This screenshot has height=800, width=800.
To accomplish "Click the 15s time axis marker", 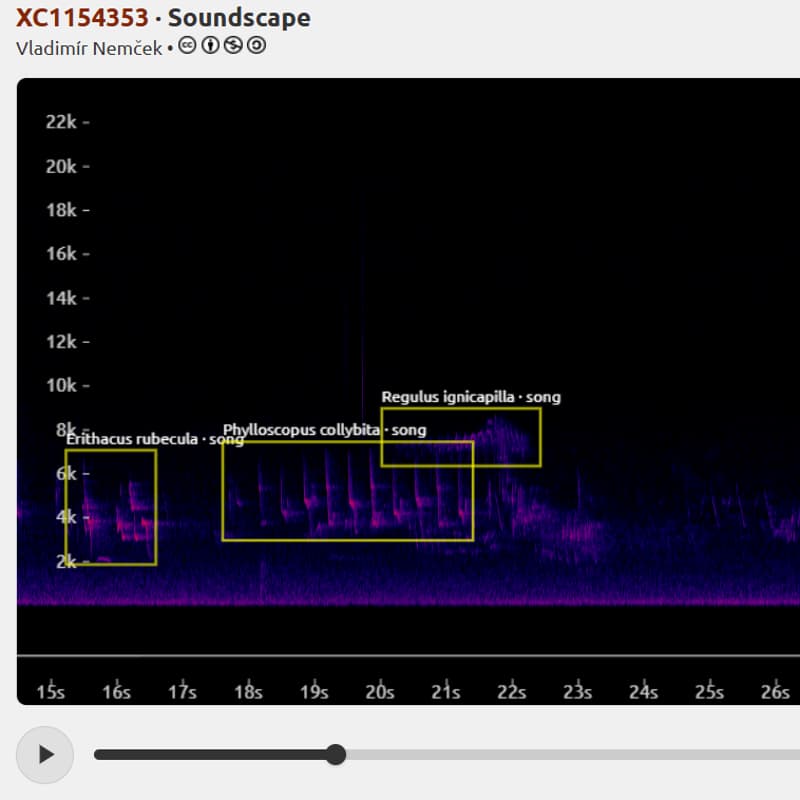I will point(51,691).
